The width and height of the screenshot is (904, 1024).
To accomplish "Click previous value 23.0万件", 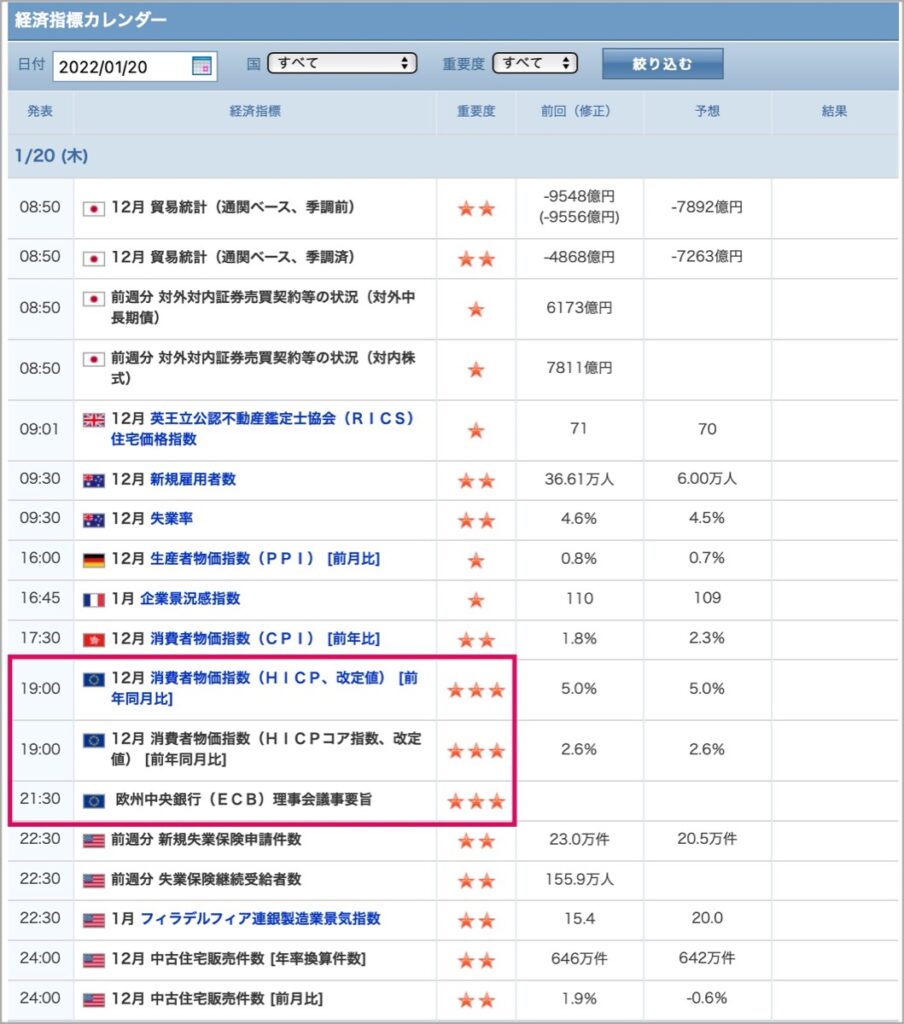I will point(579,839).
